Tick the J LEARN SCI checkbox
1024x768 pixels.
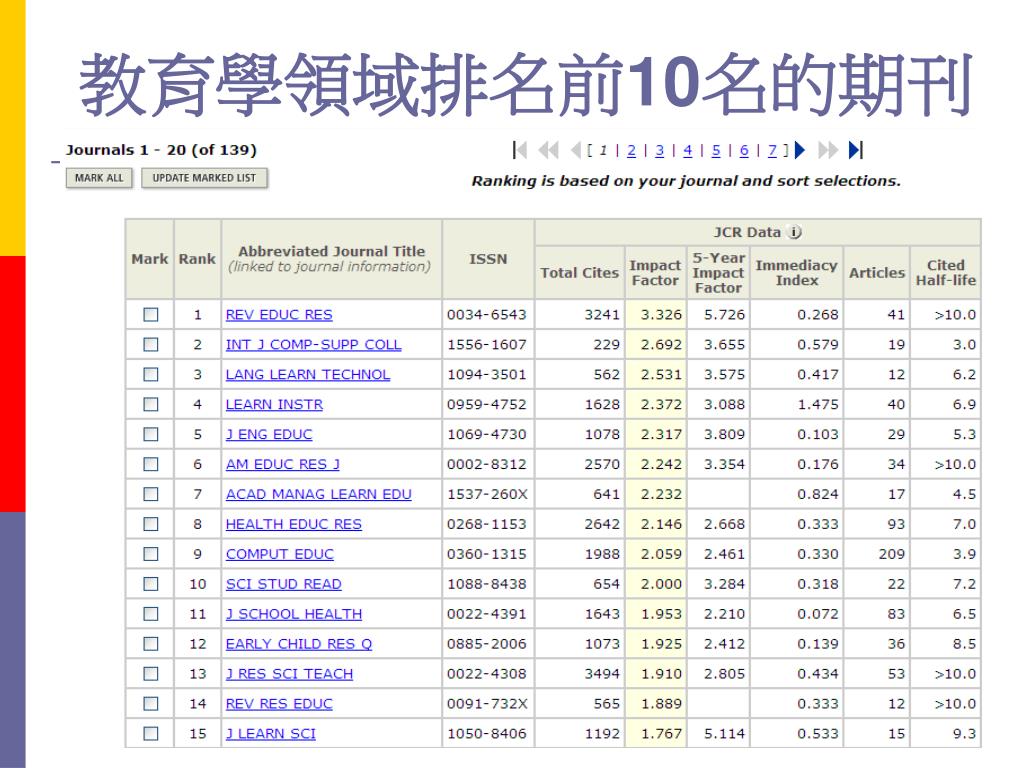pos(151,733)
